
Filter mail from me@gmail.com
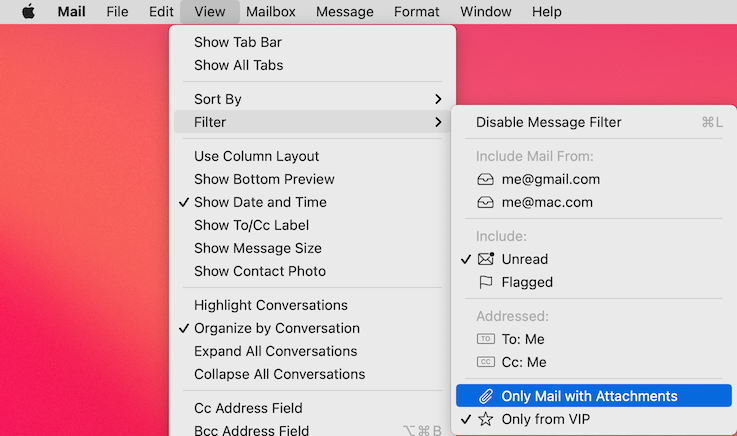pos(594,179)
